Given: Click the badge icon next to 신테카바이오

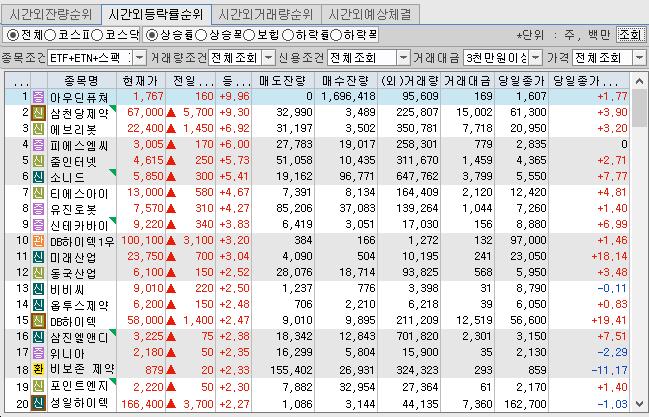Looking at the screenshot, I should 38,225.
